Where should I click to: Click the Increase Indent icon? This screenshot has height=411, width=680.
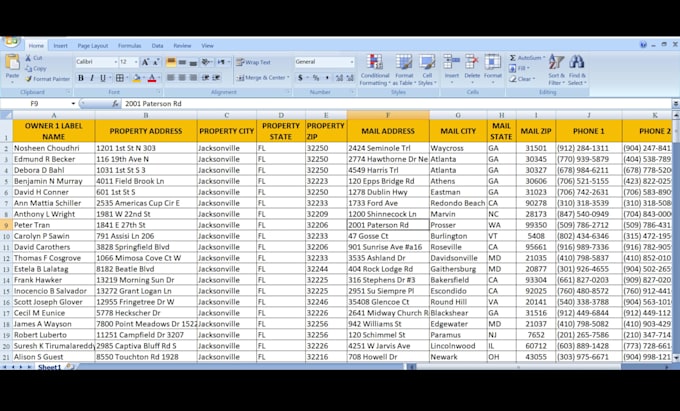pyautogui.click(x=216, y=78)
